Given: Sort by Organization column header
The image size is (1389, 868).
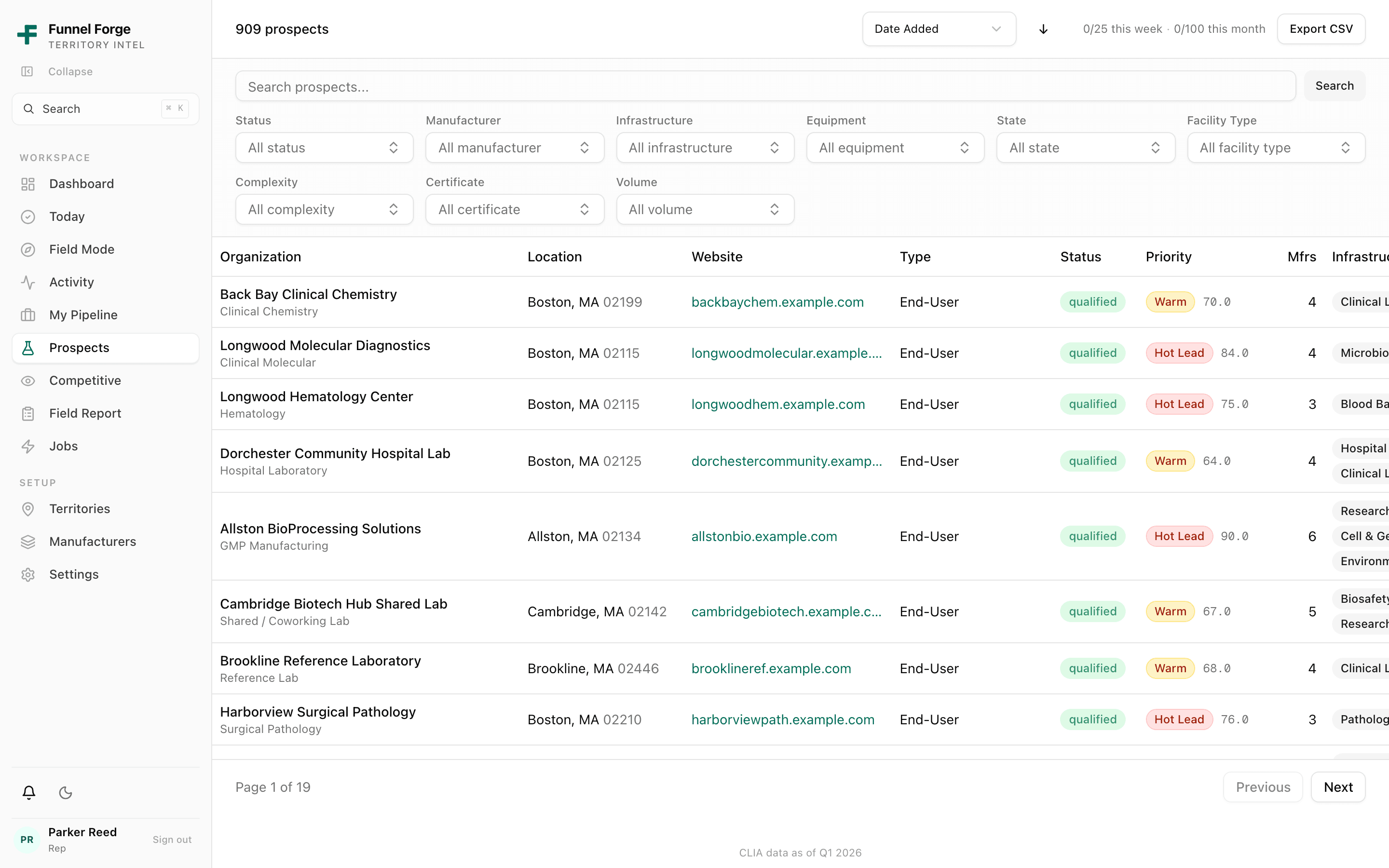Looking at the screenshot, I should coord(260,257).
